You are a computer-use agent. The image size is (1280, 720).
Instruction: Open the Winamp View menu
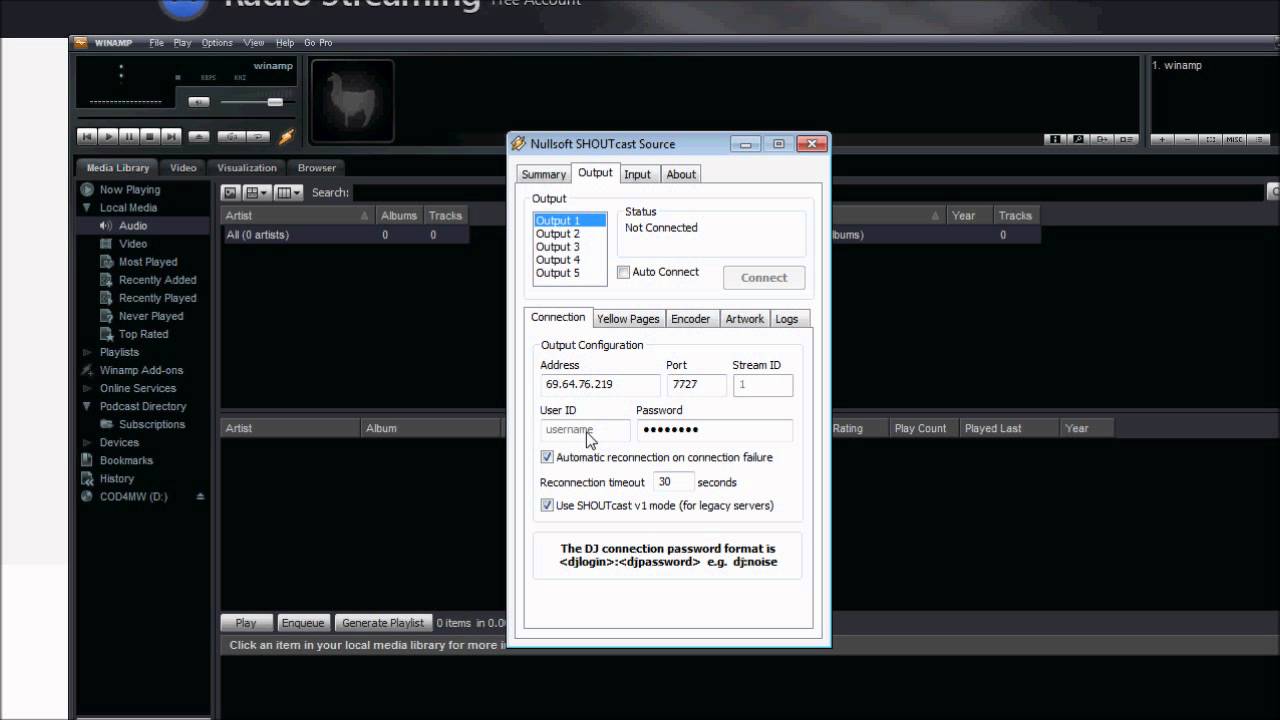click(254, 43)
